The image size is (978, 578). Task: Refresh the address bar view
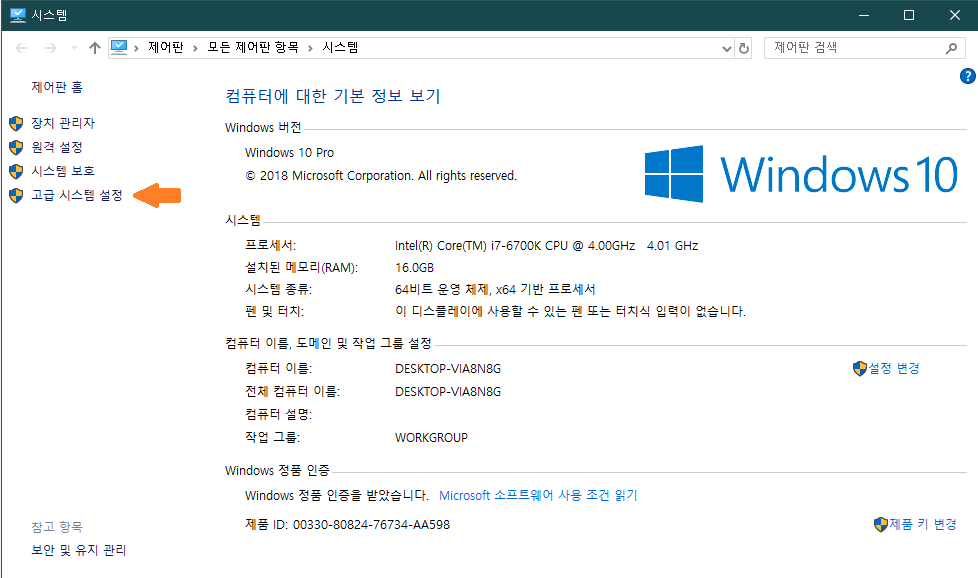coord(743,48)
